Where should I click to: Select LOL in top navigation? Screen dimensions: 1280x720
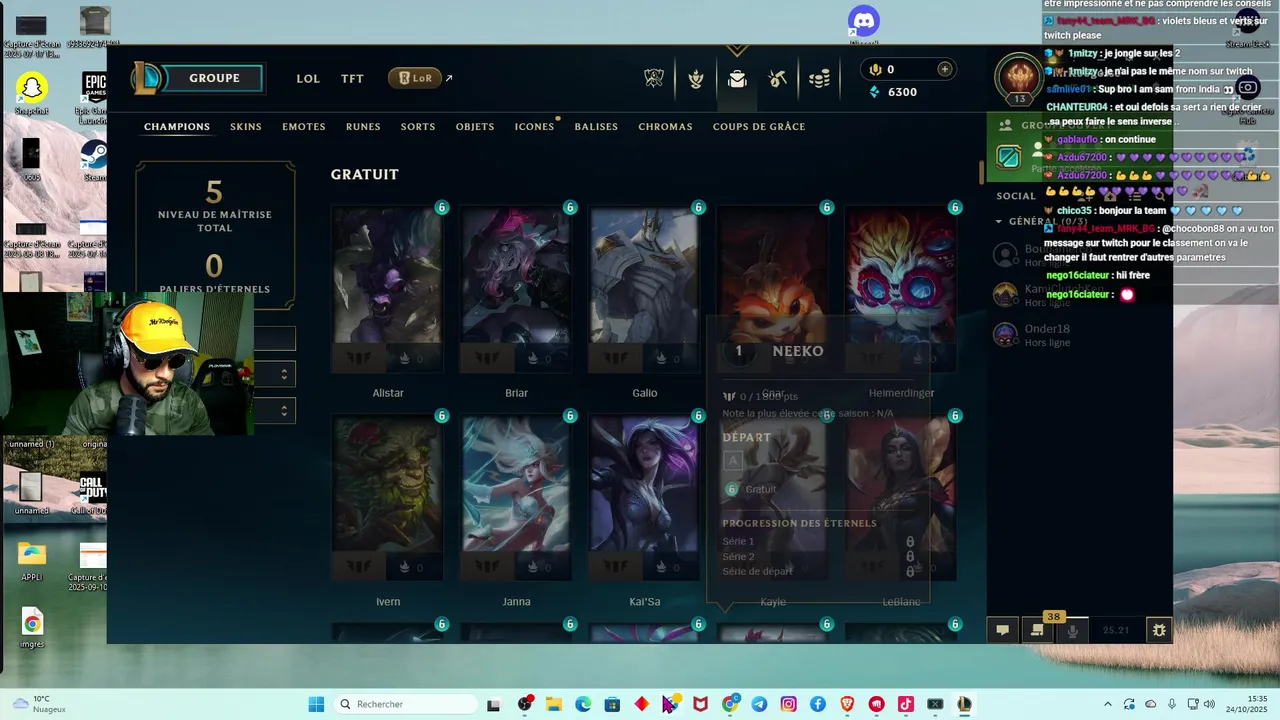tap(308, 78)
